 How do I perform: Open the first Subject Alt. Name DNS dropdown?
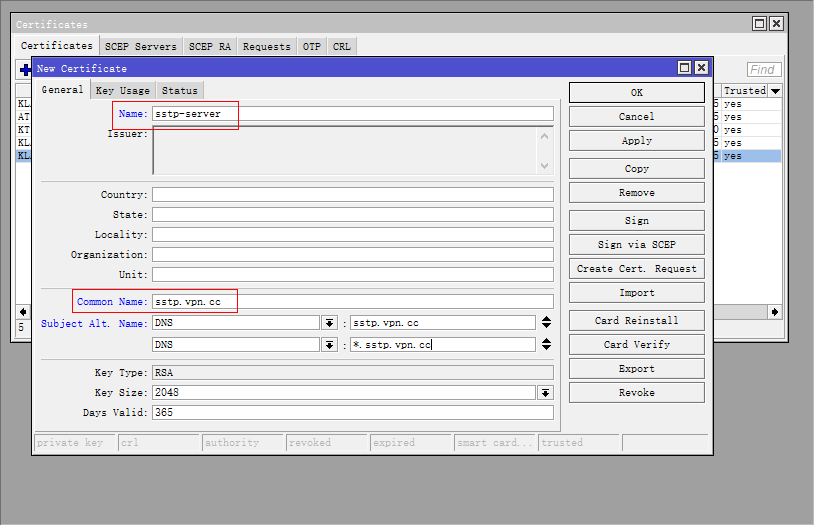[329, 322]
